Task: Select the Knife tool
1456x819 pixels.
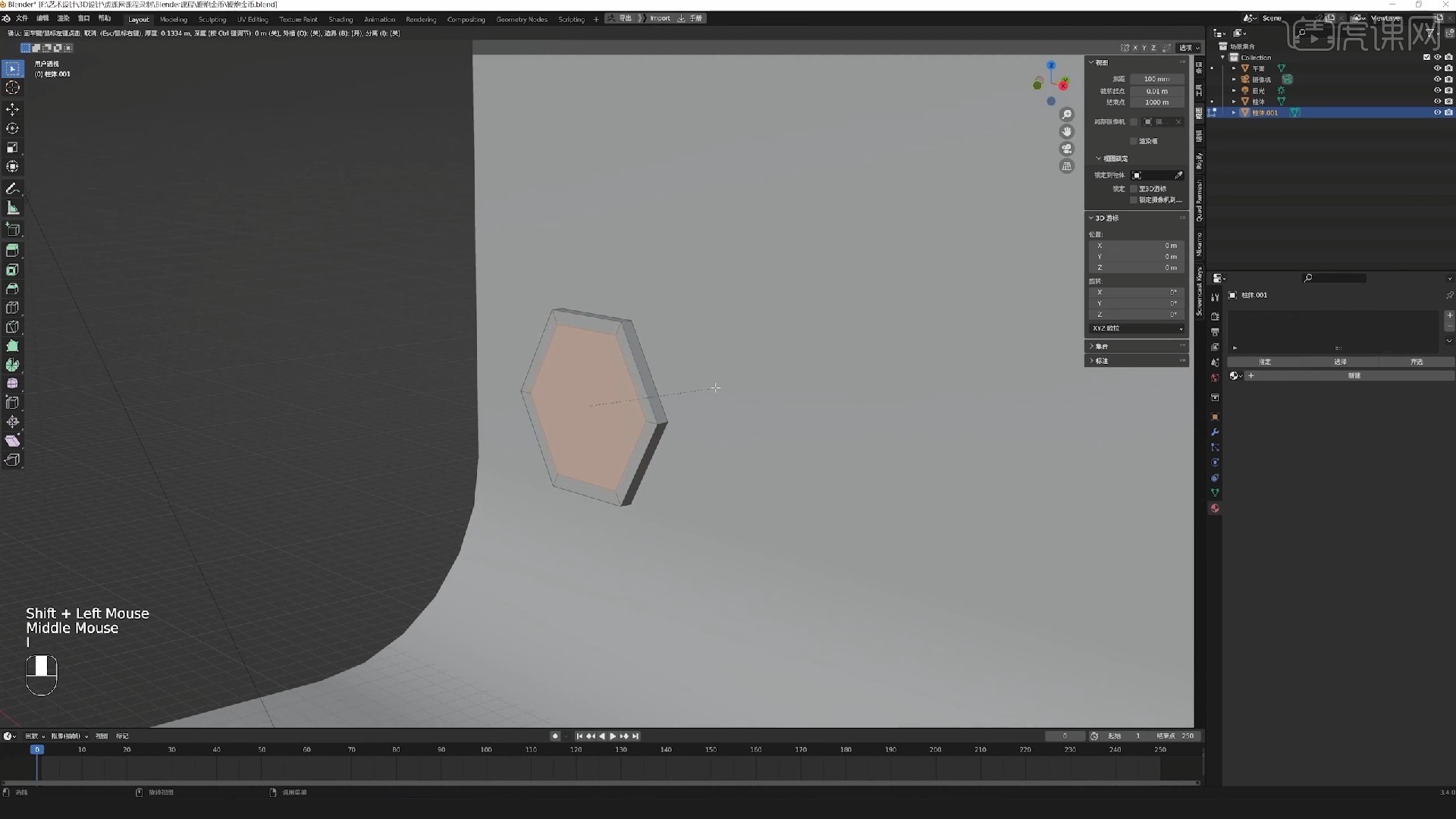Action: click(13, 327)
